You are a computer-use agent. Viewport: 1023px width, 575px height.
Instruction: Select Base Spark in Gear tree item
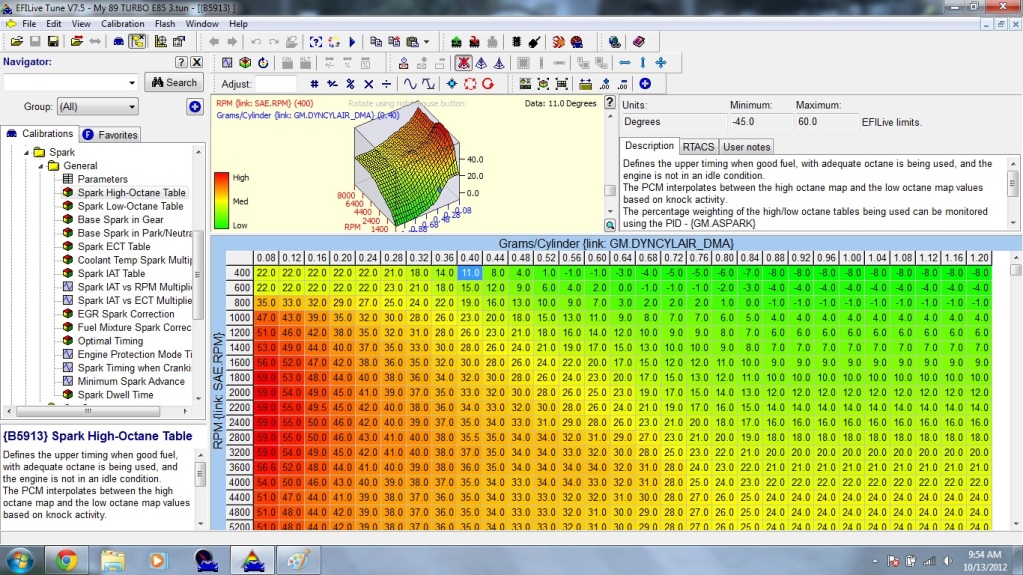pos(120,219)
